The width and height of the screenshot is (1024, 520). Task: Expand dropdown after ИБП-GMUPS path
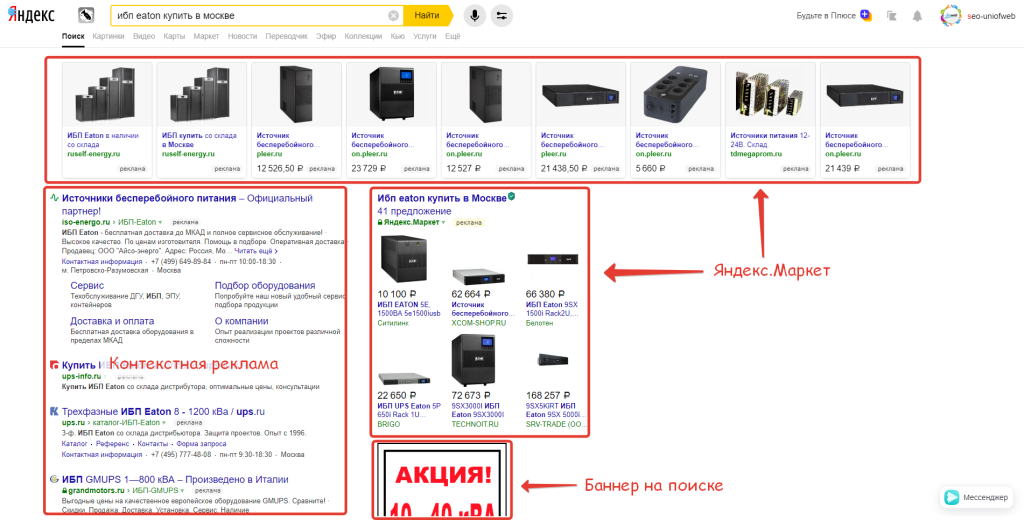click(x=184, y=491)
